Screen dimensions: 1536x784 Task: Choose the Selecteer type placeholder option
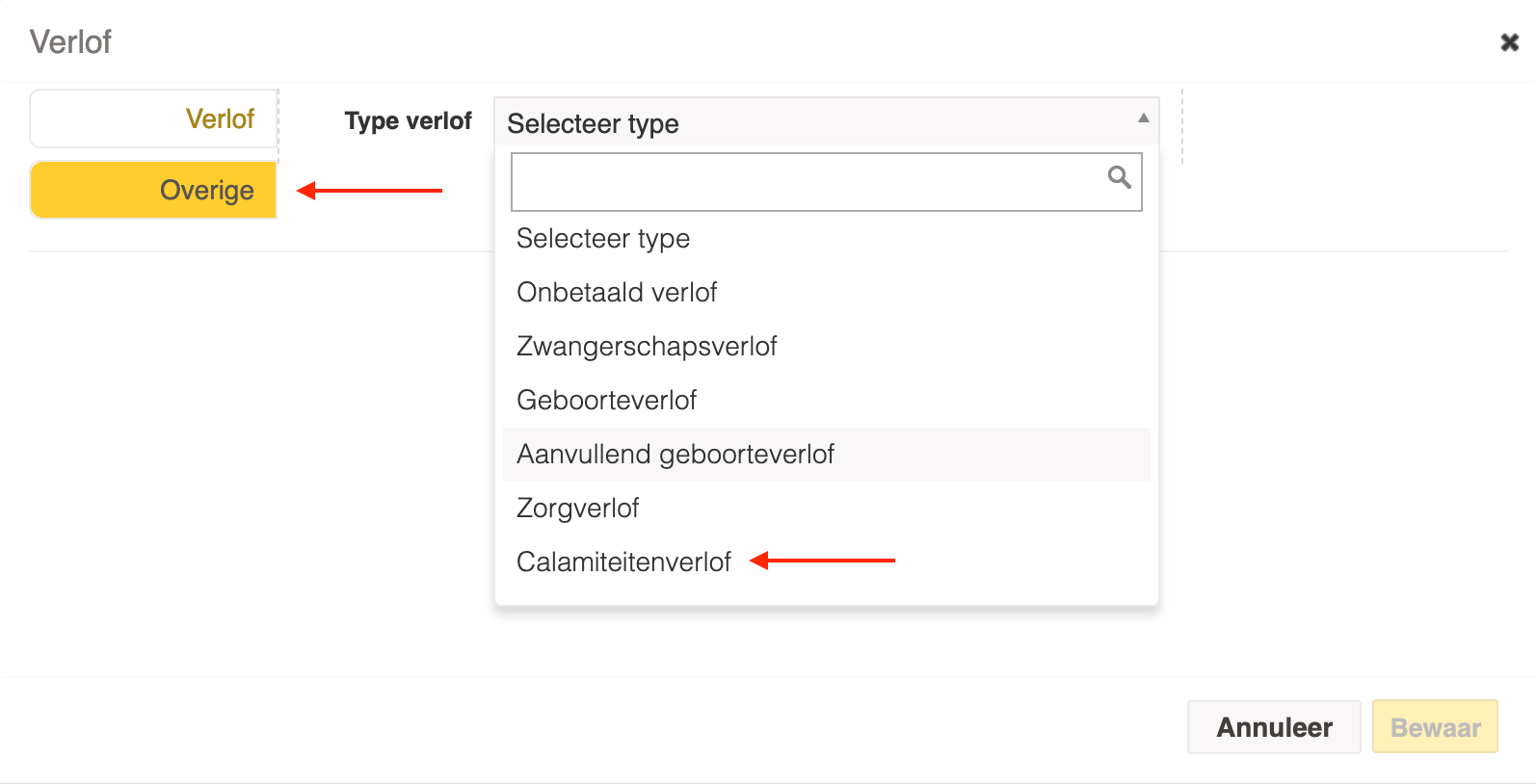(826, 239)
